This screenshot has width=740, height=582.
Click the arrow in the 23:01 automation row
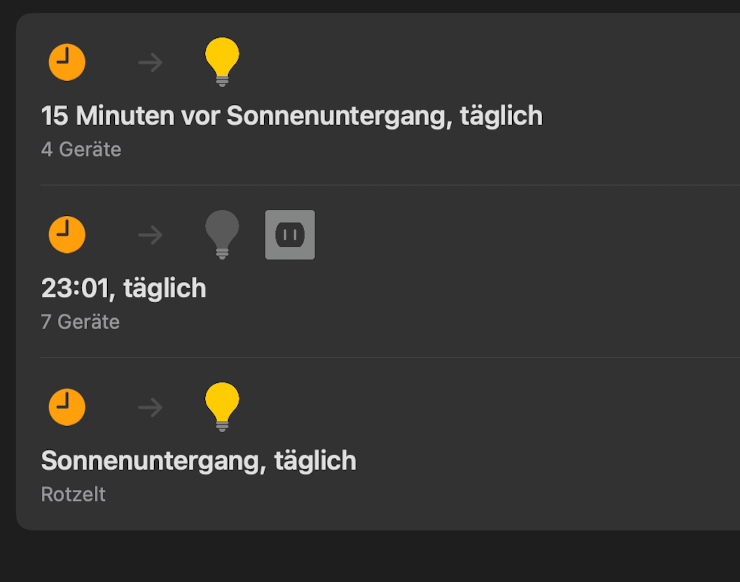click(150, 235)
